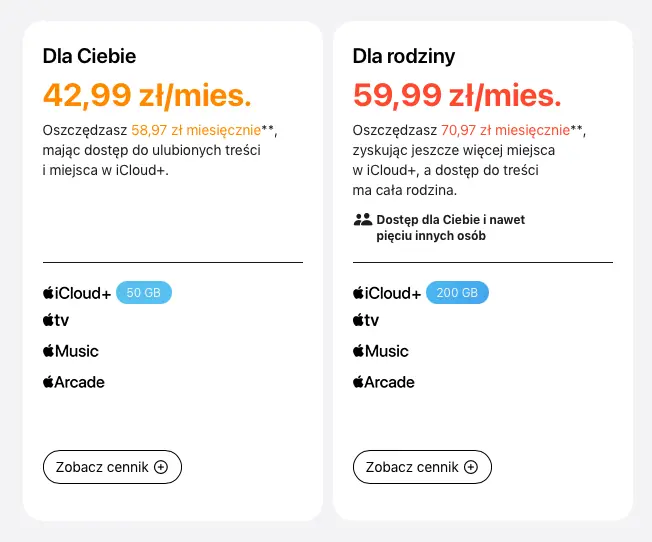This screenshot has height=542, width=652.
Task: Click the Apple TV logo in Dla rodziny plan
Action: tap(366, 320)
